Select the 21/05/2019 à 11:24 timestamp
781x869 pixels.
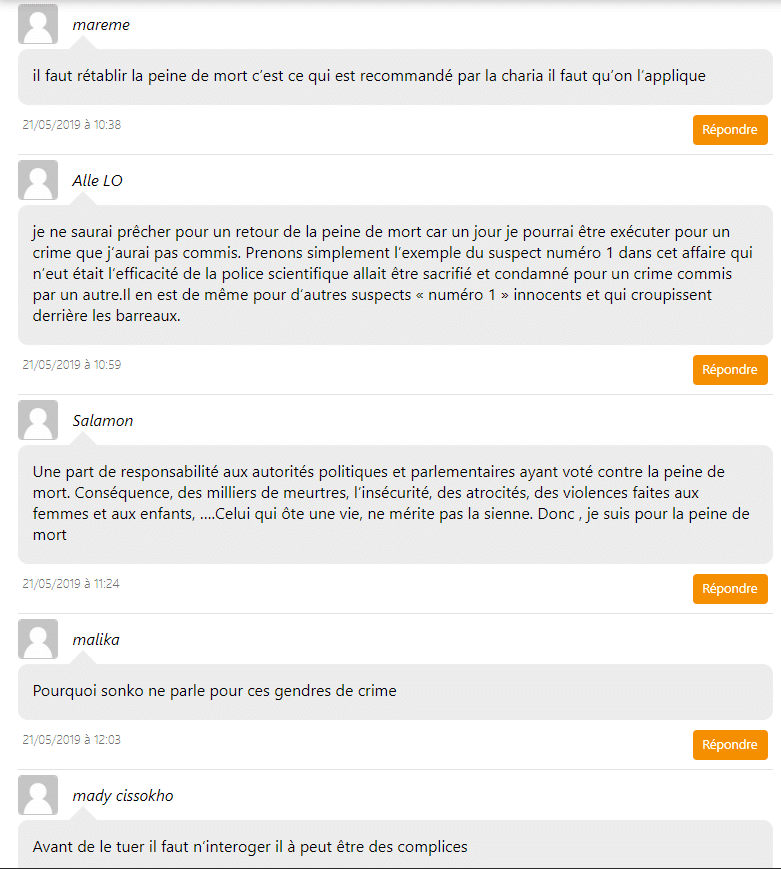(72, 583)
